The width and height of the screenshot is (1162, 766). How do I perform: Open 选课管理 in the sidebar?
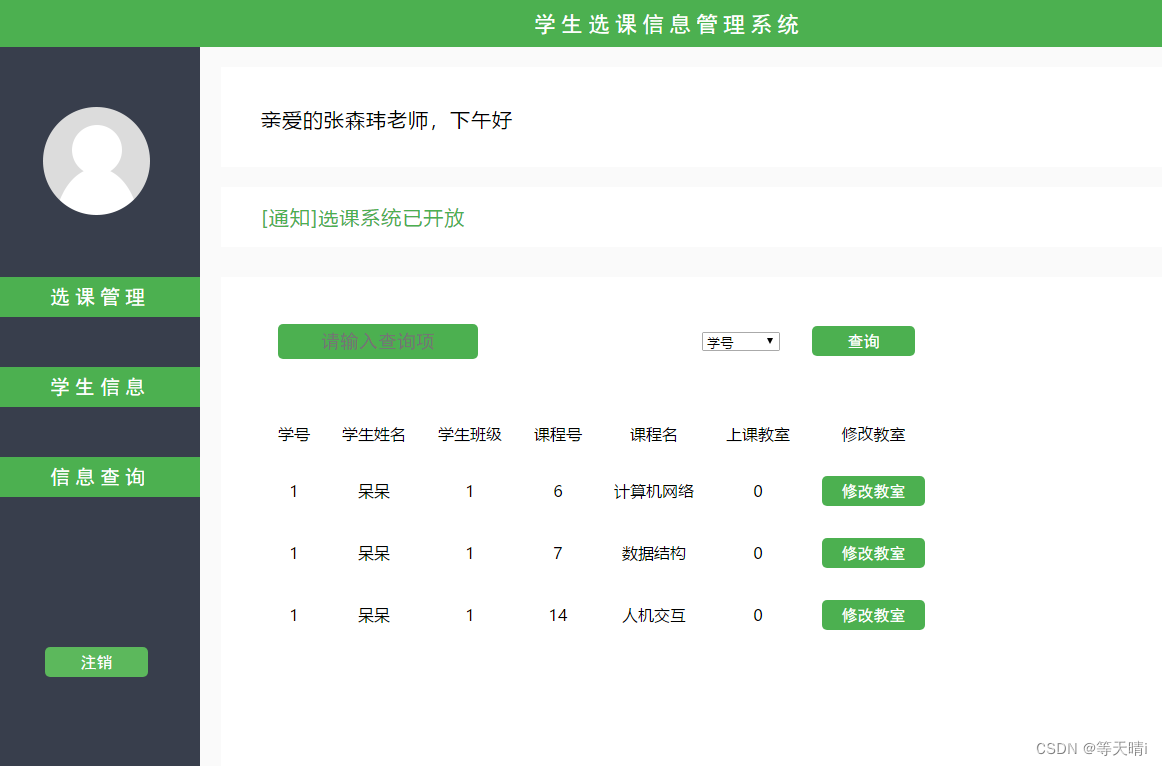tap(100, 297)
